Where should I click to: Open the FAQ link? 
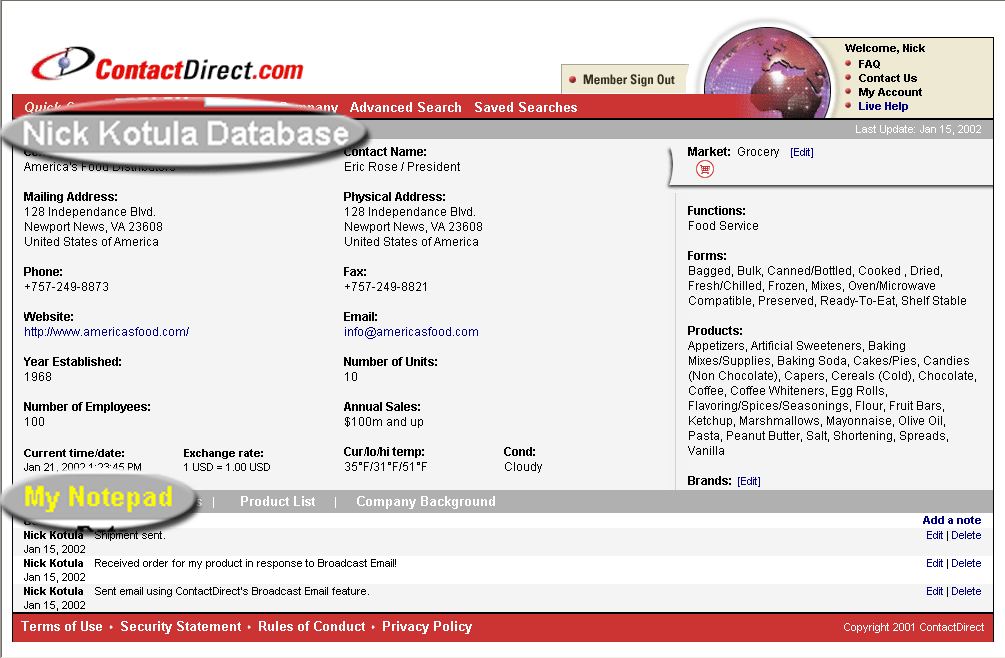[869, 64]
